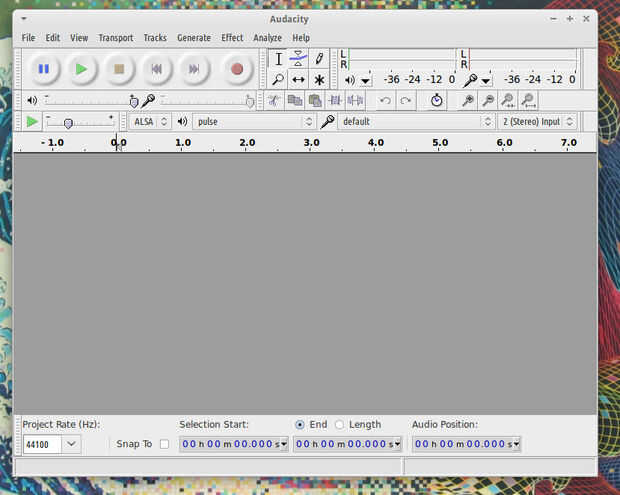620x495 pixels.
Task: Click the 3.0 mark on timeline ruler
Action: (x=312, y=142)
